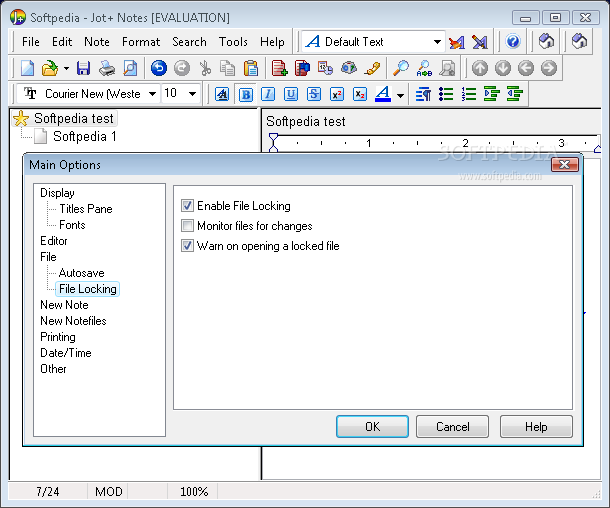The width and height of the screenshot is (610, 508).
Task: Open the Help menu
Action: point(272,42)
